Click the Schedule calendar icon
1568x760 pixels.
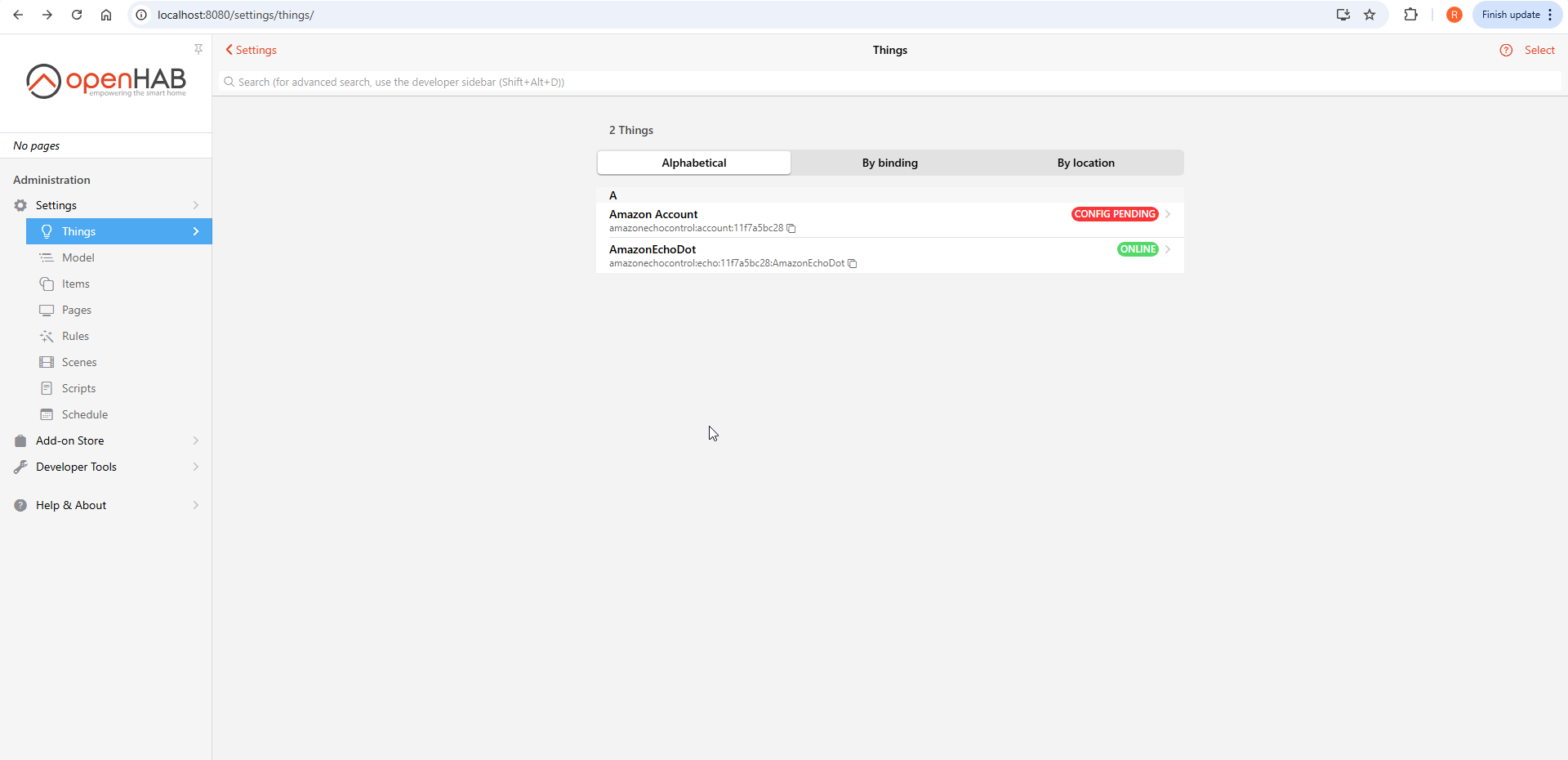47,414
